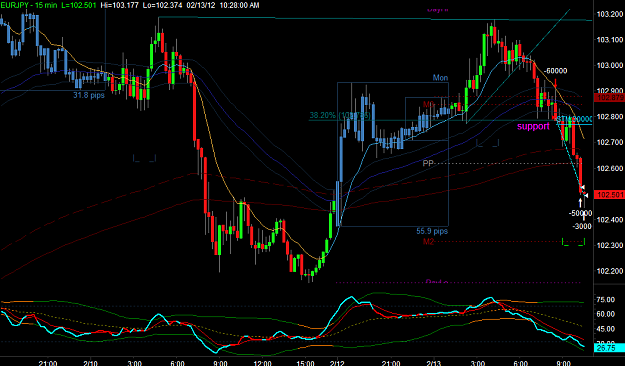Click the 2/10 date on time axis
625x366 pixels.
pyautogui.click(x=91, y=363)
